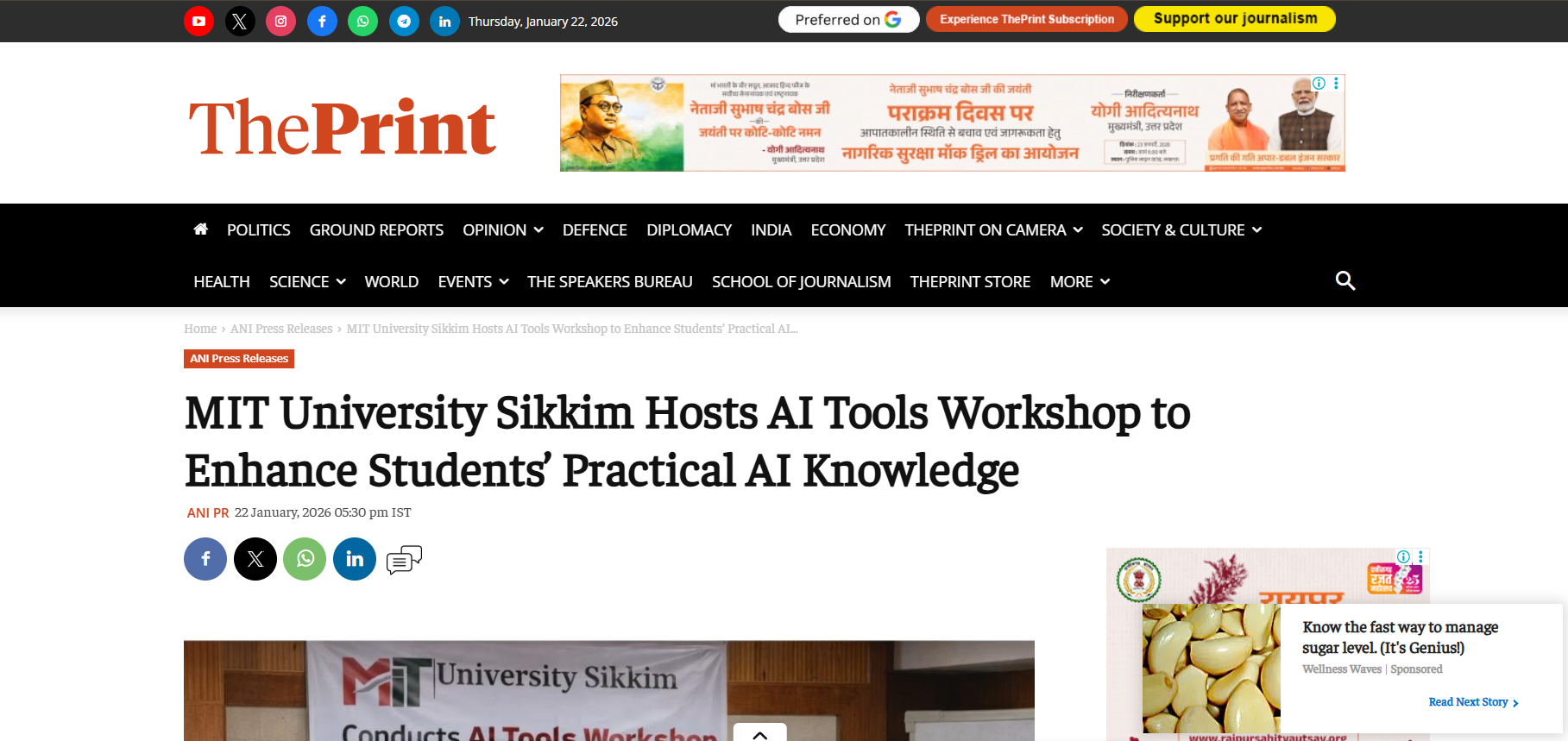Share article on WhatsApp

[x=305, y=559]
